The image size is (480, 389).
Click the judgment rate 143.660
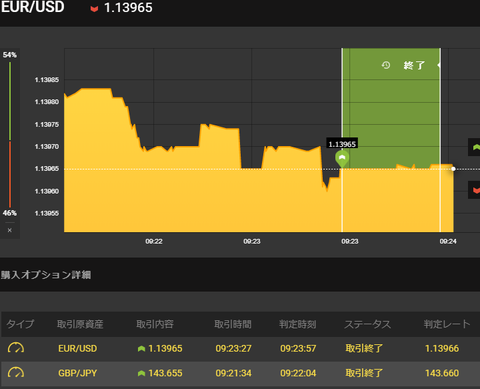point(442,373)
